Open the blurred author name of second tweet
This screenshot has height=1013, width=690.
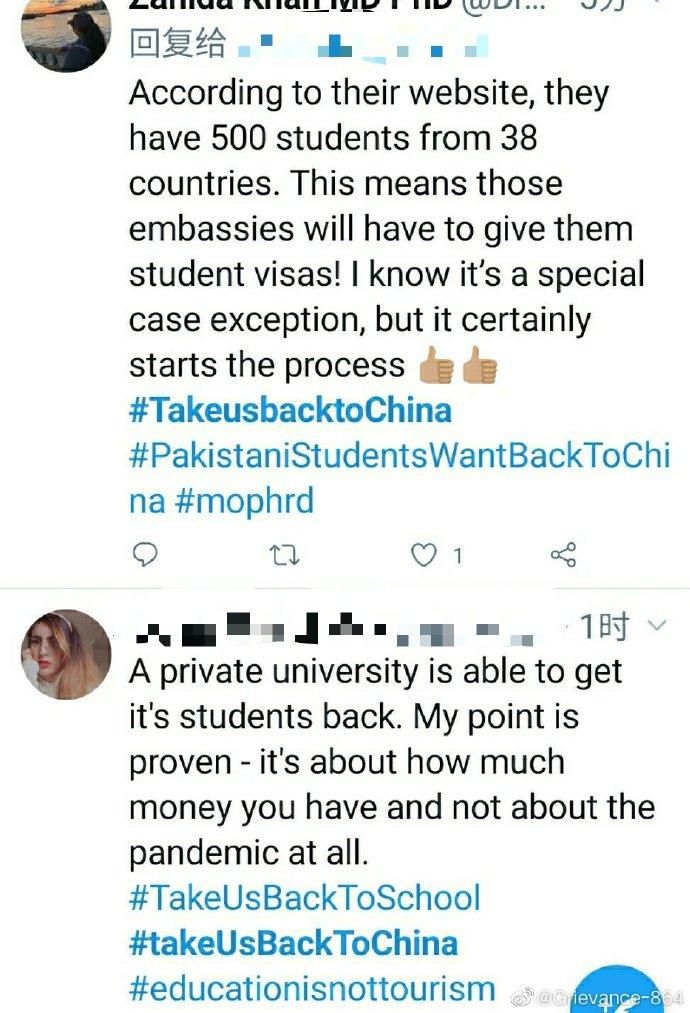(335, 629)
